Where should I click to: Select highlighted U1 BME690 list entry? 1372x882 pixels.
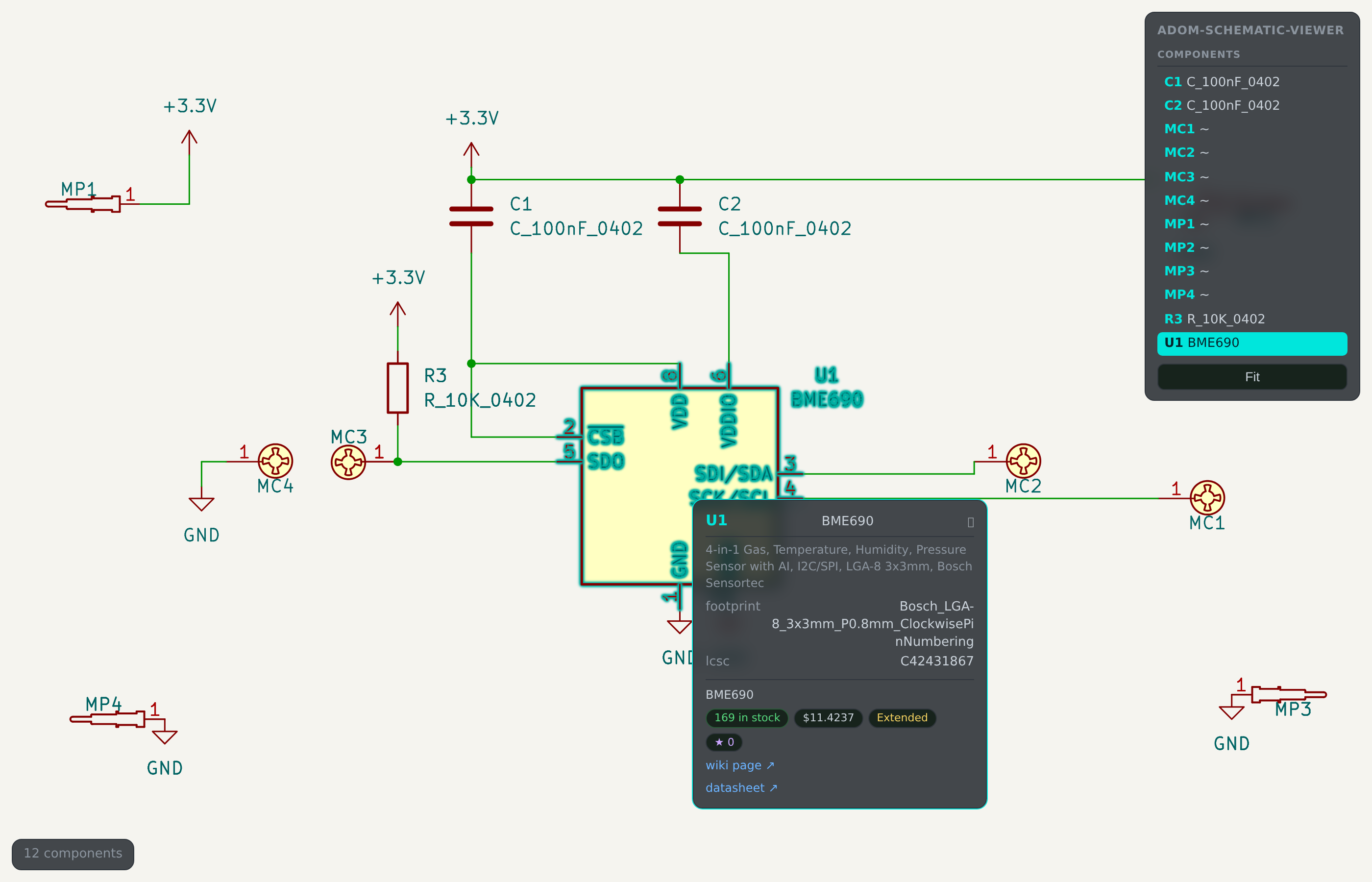(1252, 343)
